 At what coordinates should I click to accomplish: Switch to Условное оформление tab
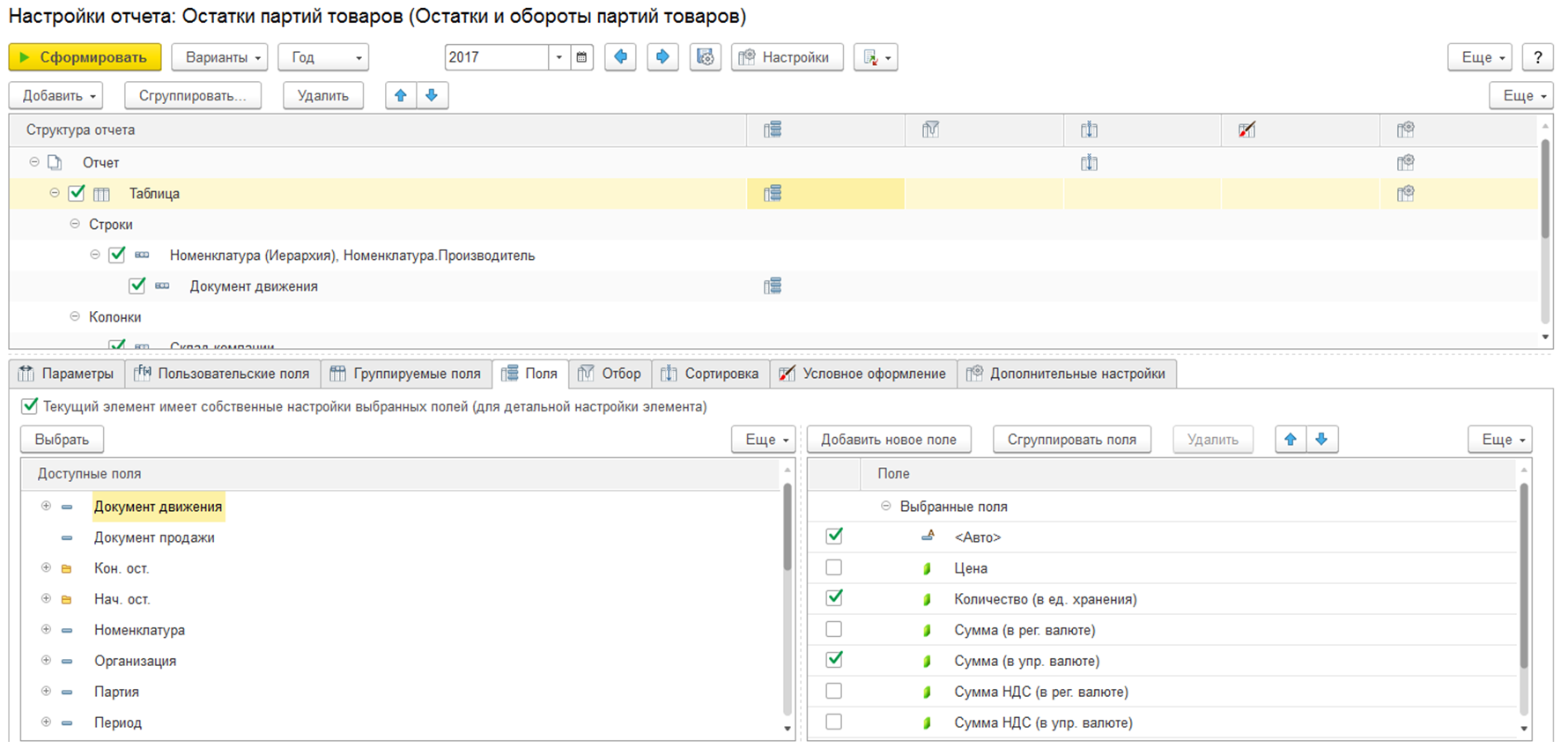point(862,374)
